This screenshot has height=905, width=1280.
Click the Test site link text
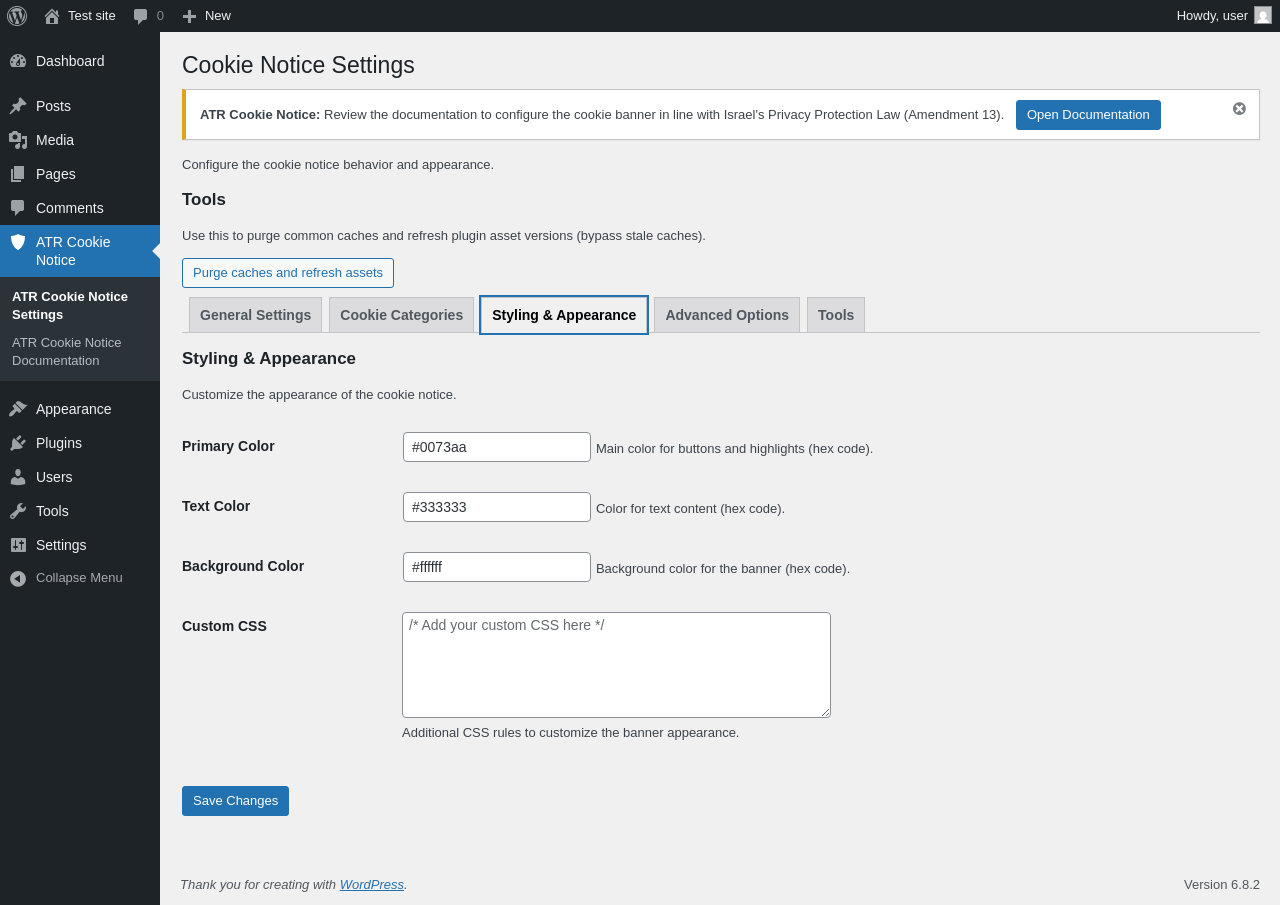tap(92, 16)
